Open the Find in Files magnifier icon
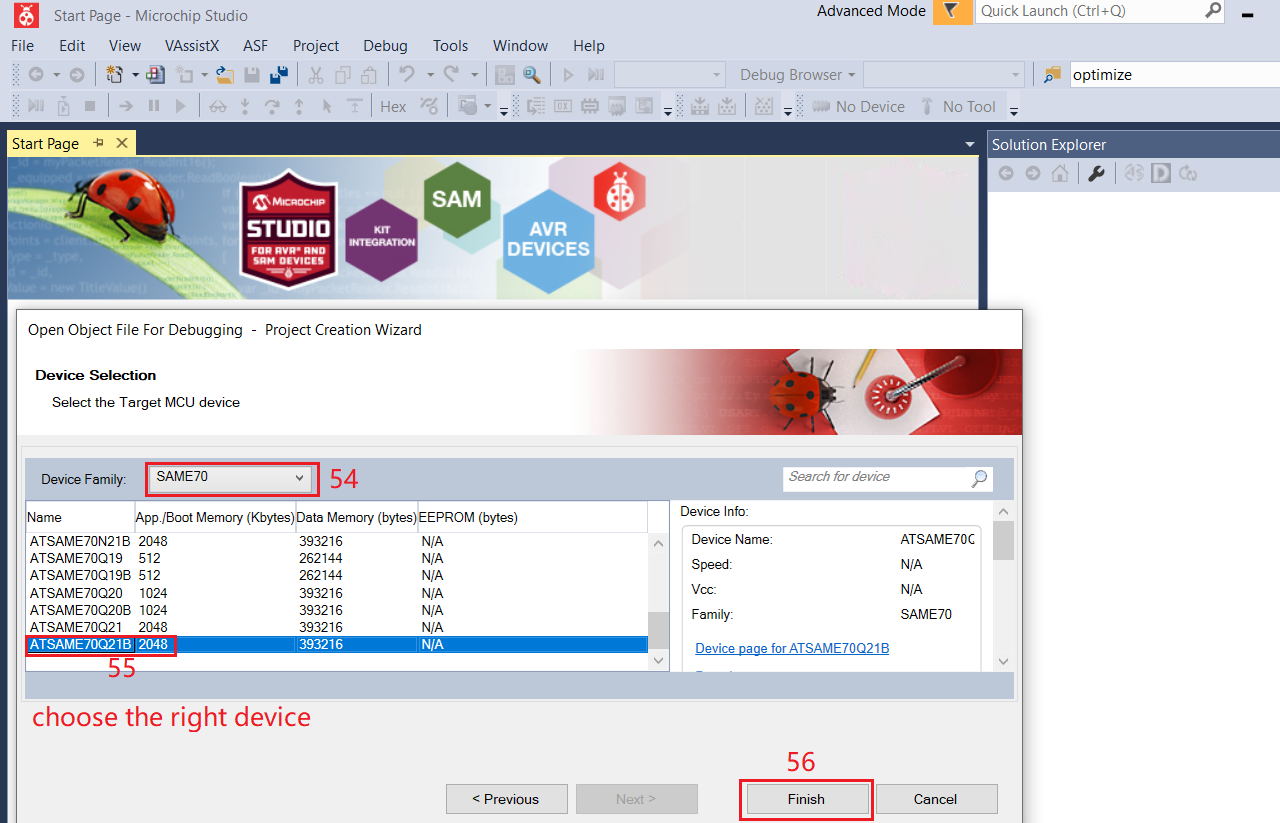The image size is (1280, 823). coord(531,75)
